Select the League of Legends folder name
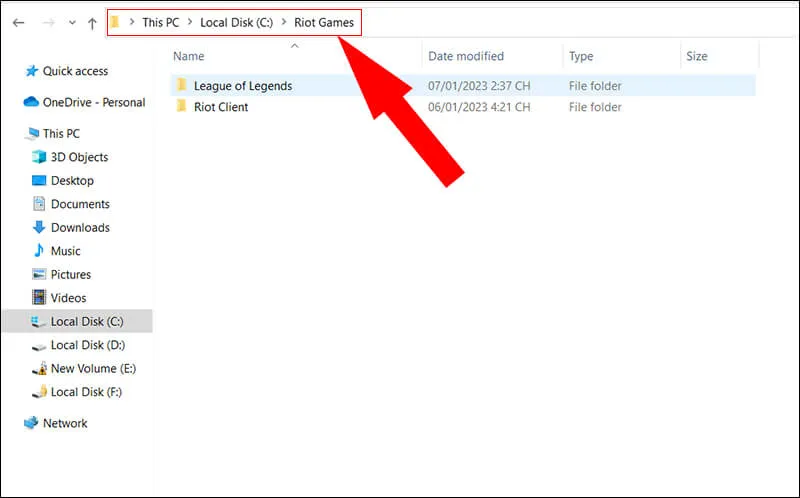 pos(243,86)
